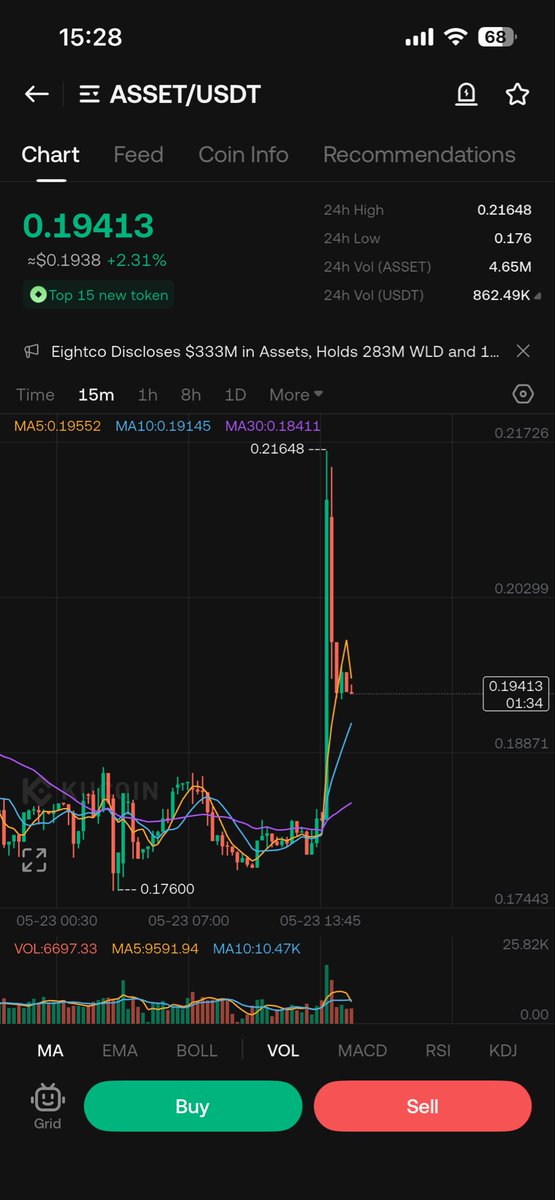Toggle the EMA indicator

pyautogui.click(x=120, y=1051)
